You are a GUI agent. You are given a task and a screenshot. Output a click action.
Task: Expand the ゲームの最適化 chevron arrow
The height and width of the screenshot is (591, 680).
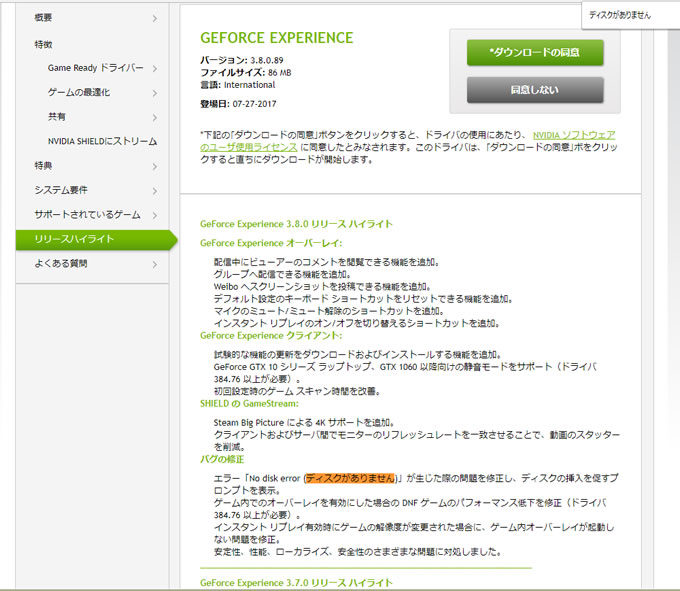[155, 93]
